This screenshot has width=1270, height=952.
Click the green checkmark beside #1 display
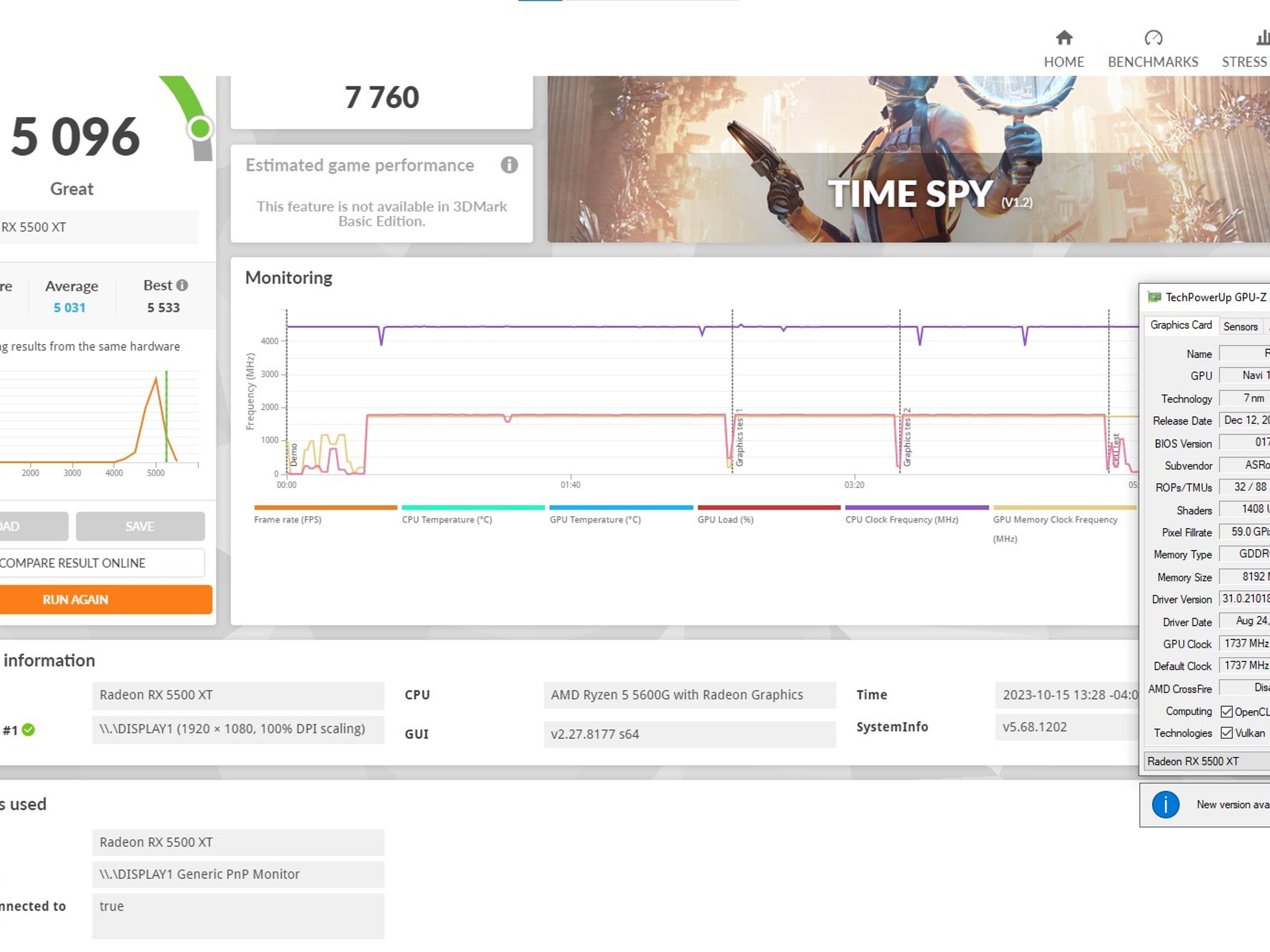pos(28,730)
